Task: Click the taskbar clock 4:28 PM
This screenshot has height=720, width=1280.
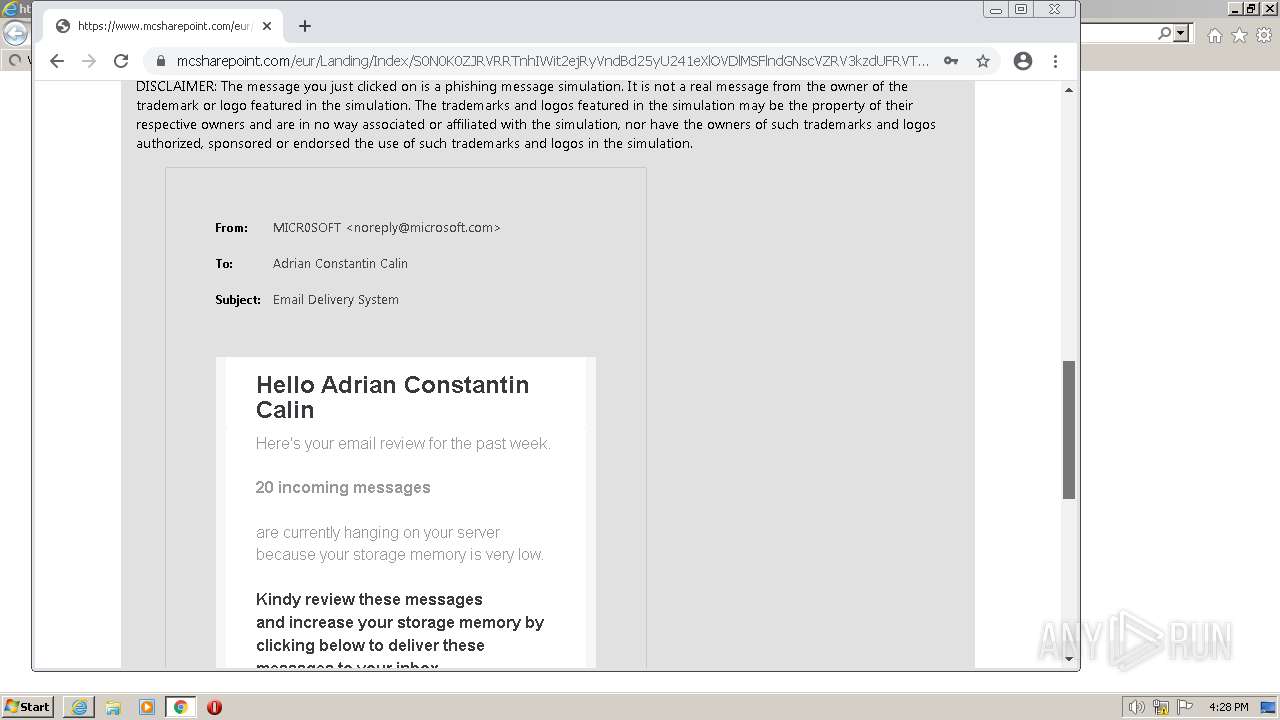Action: click(1228, 707)
